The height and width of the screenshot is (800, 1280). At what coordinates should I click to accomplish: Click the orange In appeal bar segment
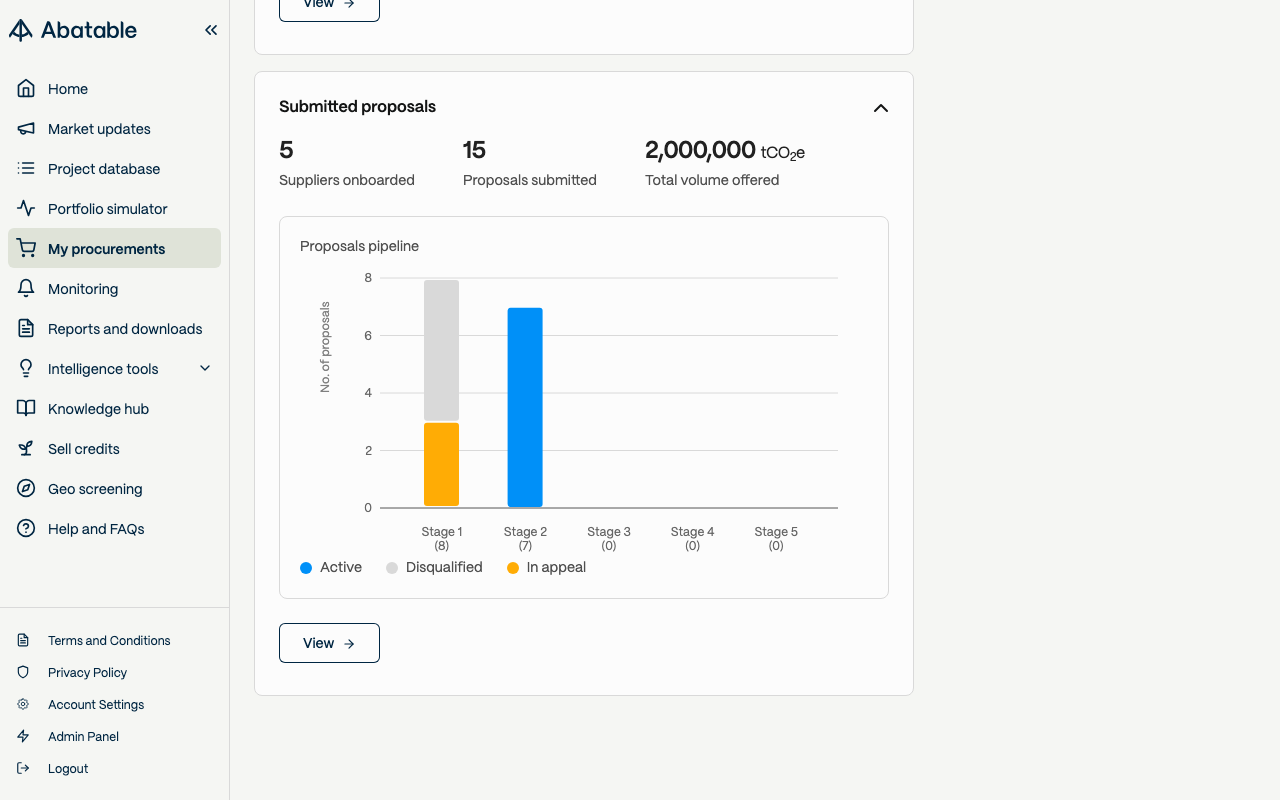(x=441, y=464)
